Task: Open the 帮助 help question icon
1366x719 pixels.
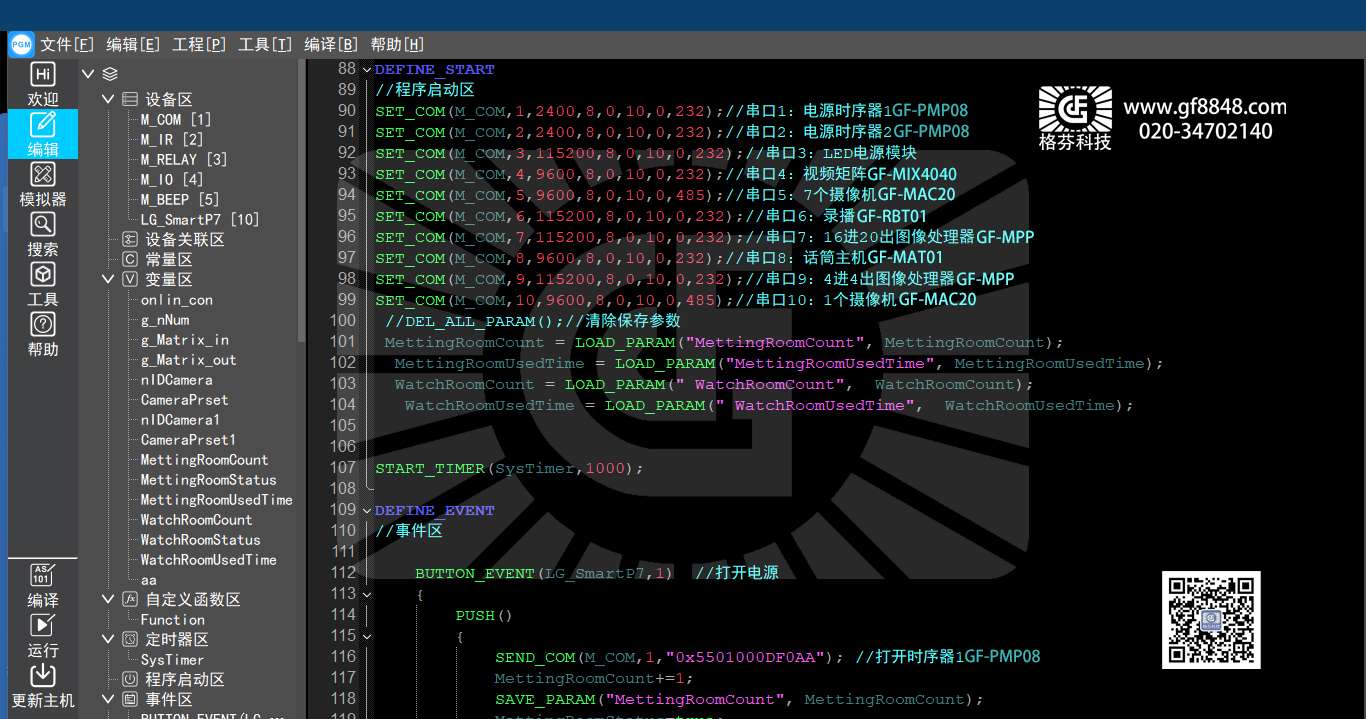Action: click(42, 334)
